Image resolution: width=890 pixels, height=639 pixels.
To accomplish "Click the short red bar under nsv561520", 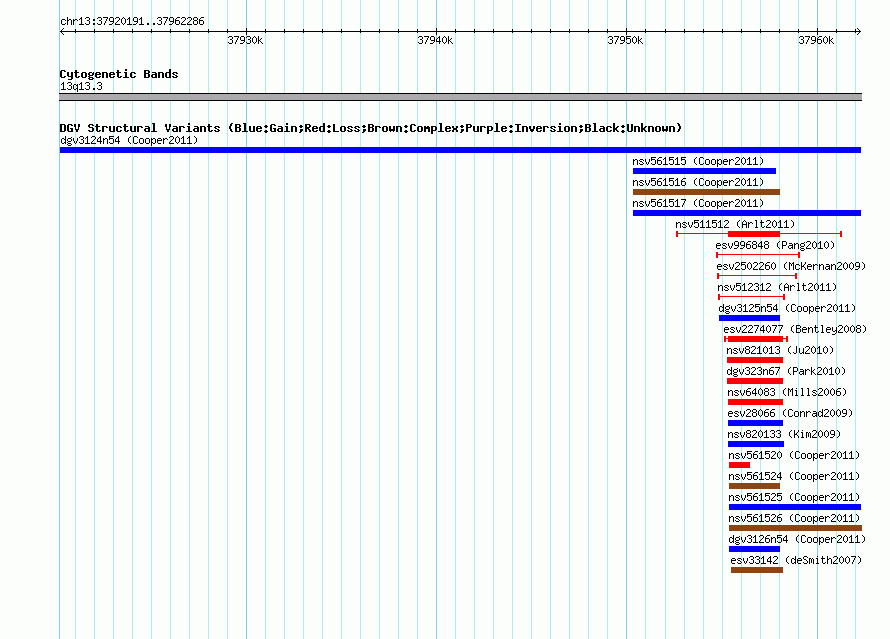I will (x=740, y=465).
